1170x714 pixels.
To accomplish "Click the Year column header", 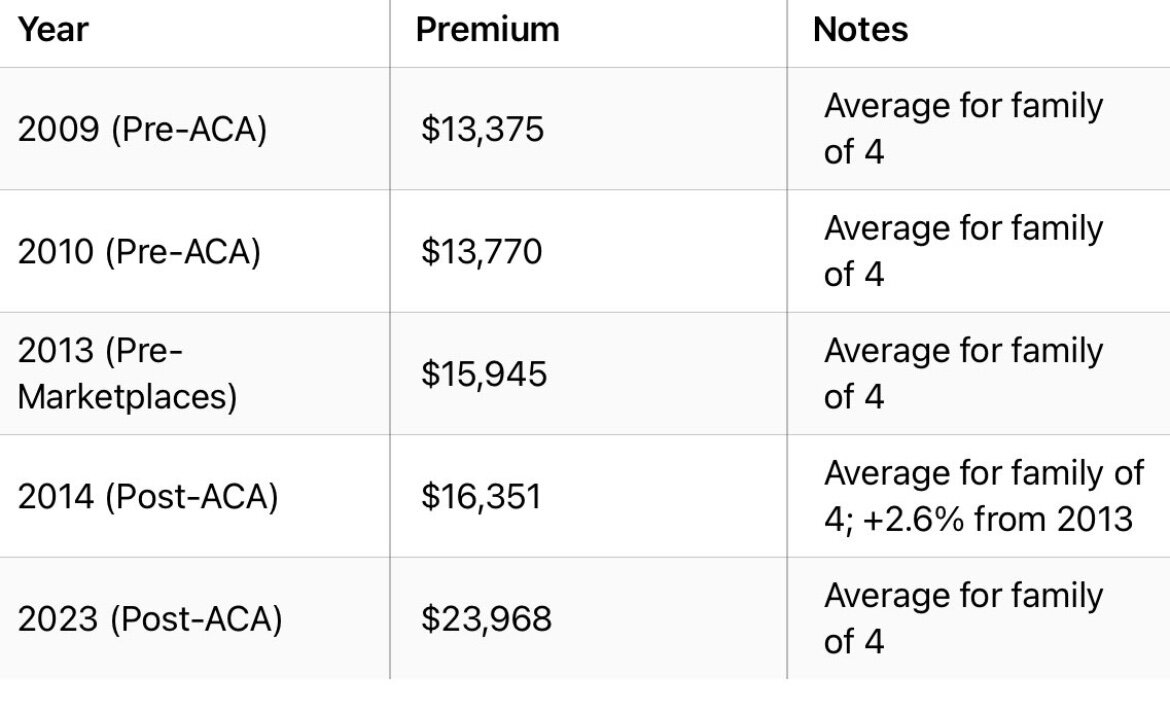I will (x=53, y=30).
